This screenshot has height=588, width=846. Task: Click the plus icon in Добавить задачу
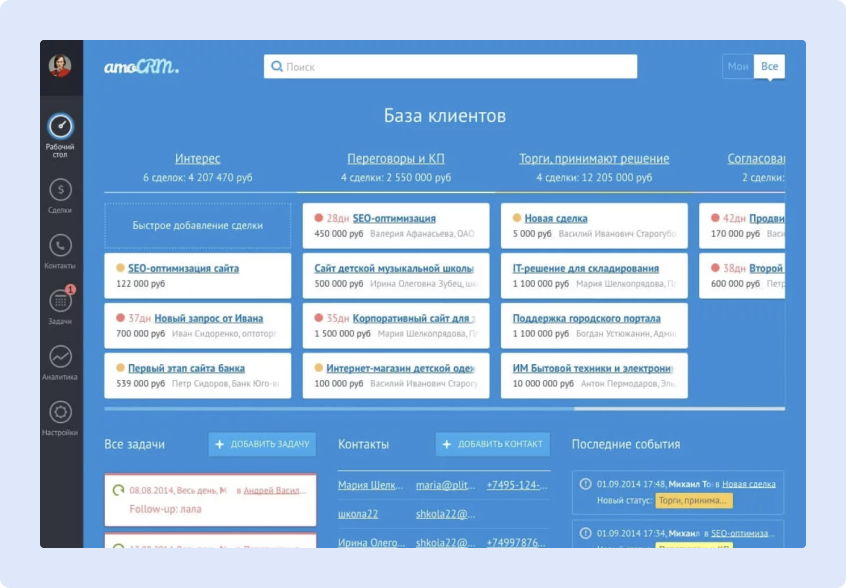[220, 445]
